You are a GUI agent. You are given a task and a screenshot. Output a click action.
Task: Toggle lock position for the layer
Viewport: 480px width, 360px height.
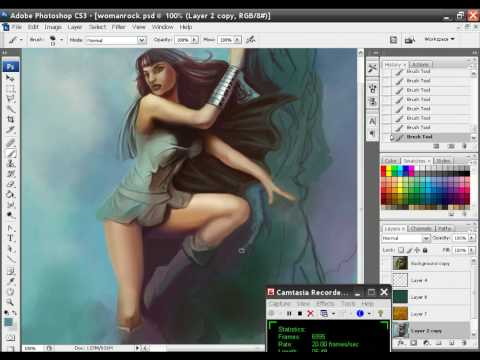pyautogui.click(x=417, y=250)
